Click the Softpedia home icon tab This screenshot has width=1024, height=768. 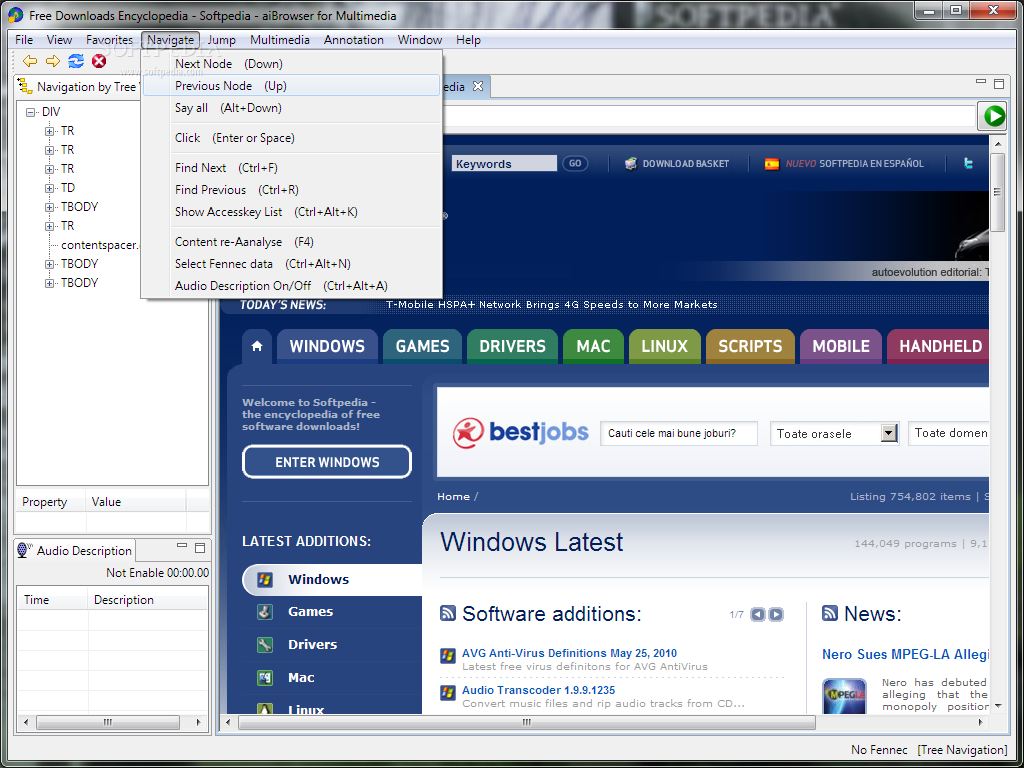257,346
